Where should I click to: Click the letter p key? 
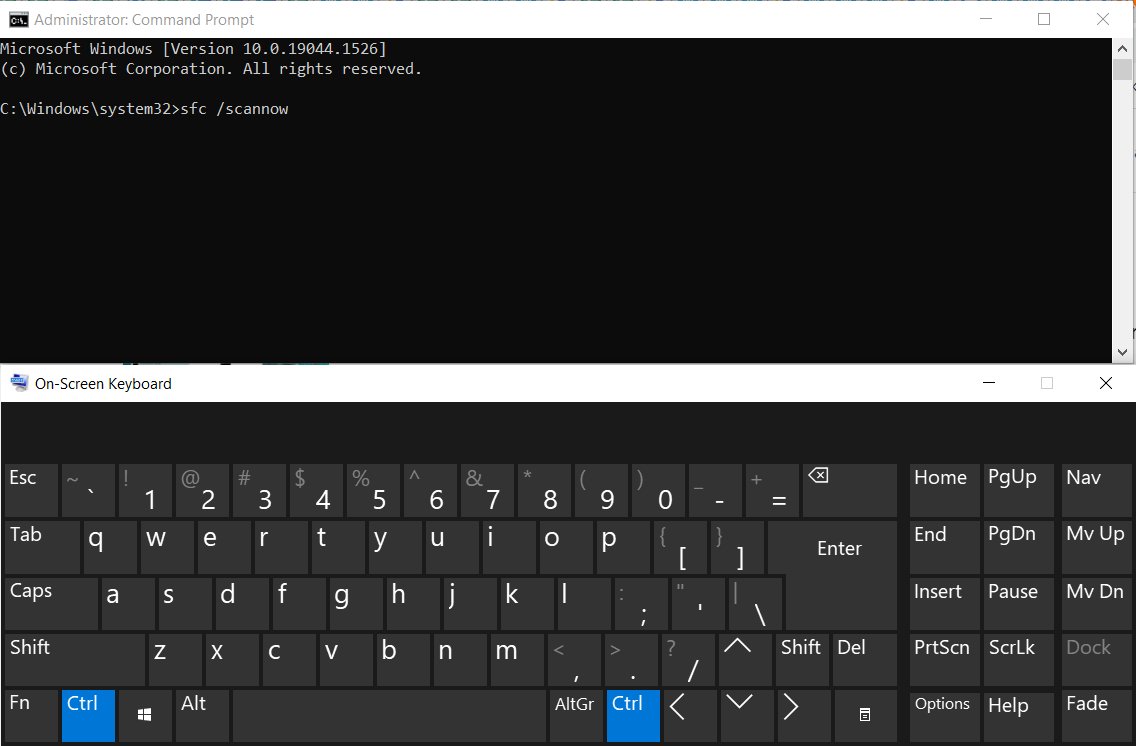(623, 547)
